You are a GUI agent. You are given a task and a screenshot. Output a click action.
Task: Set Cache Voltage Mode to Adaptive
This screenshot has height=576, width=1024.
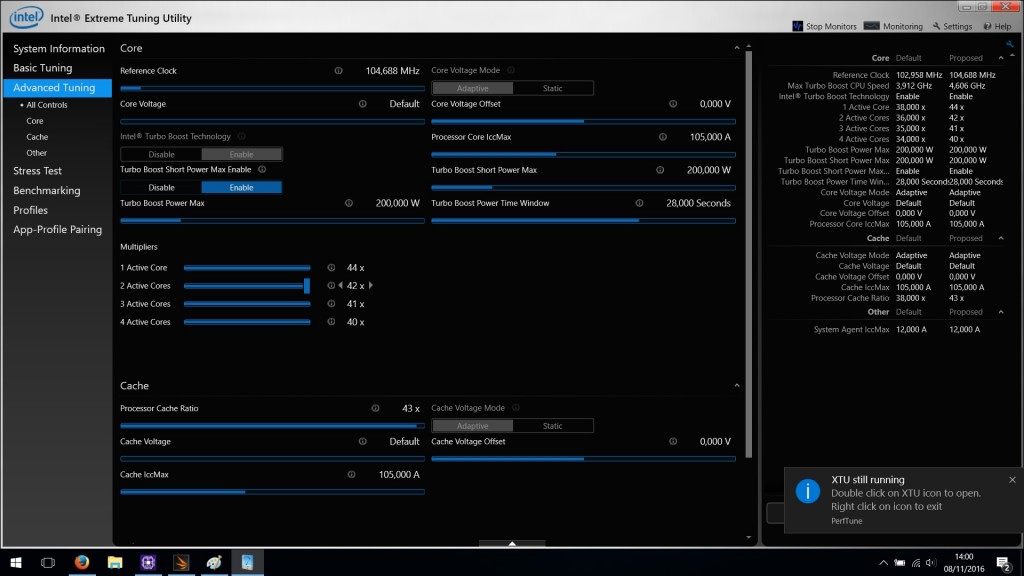(472, 426)
